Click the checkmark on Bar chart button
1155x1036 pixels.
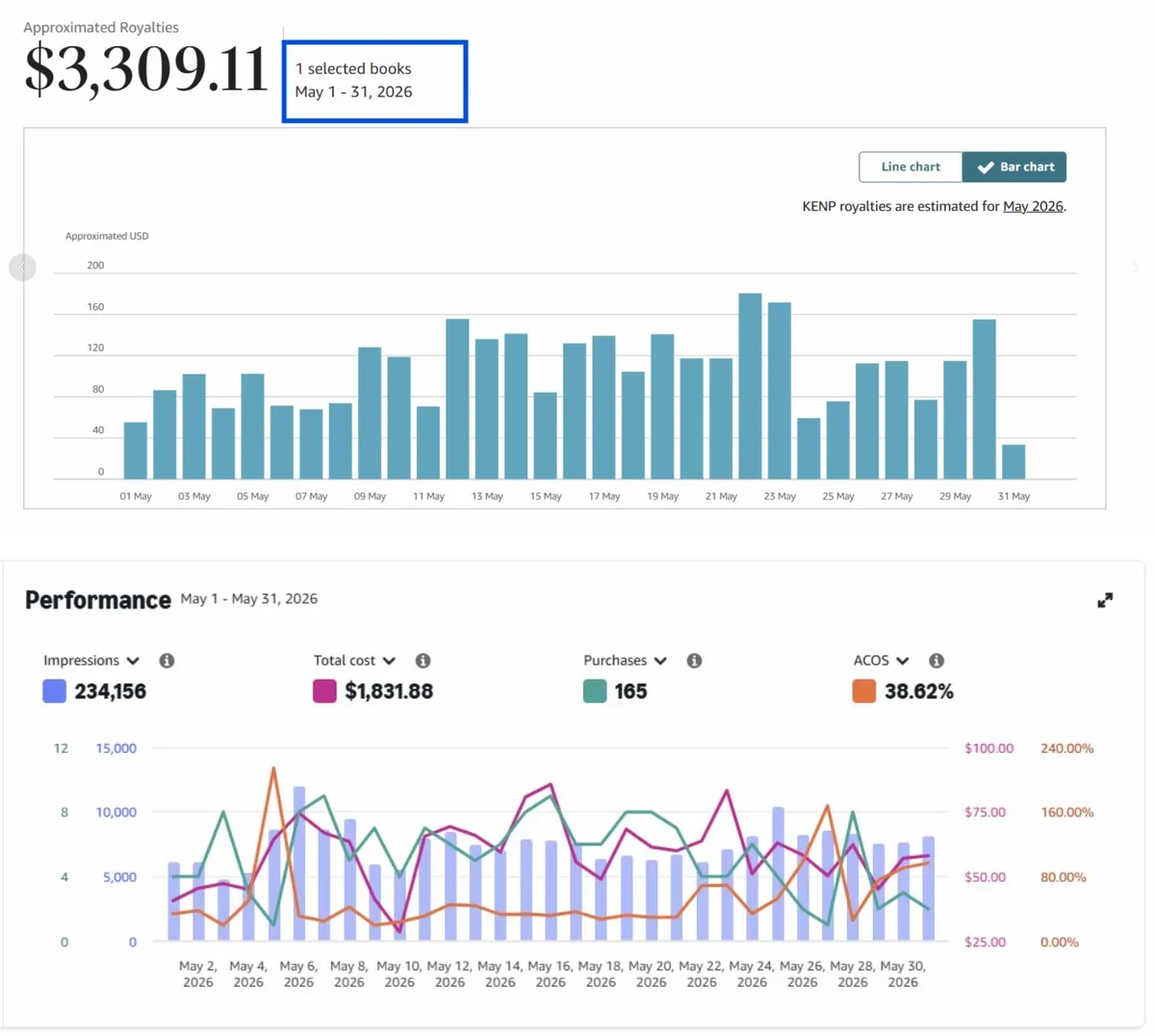pos(986,168)
